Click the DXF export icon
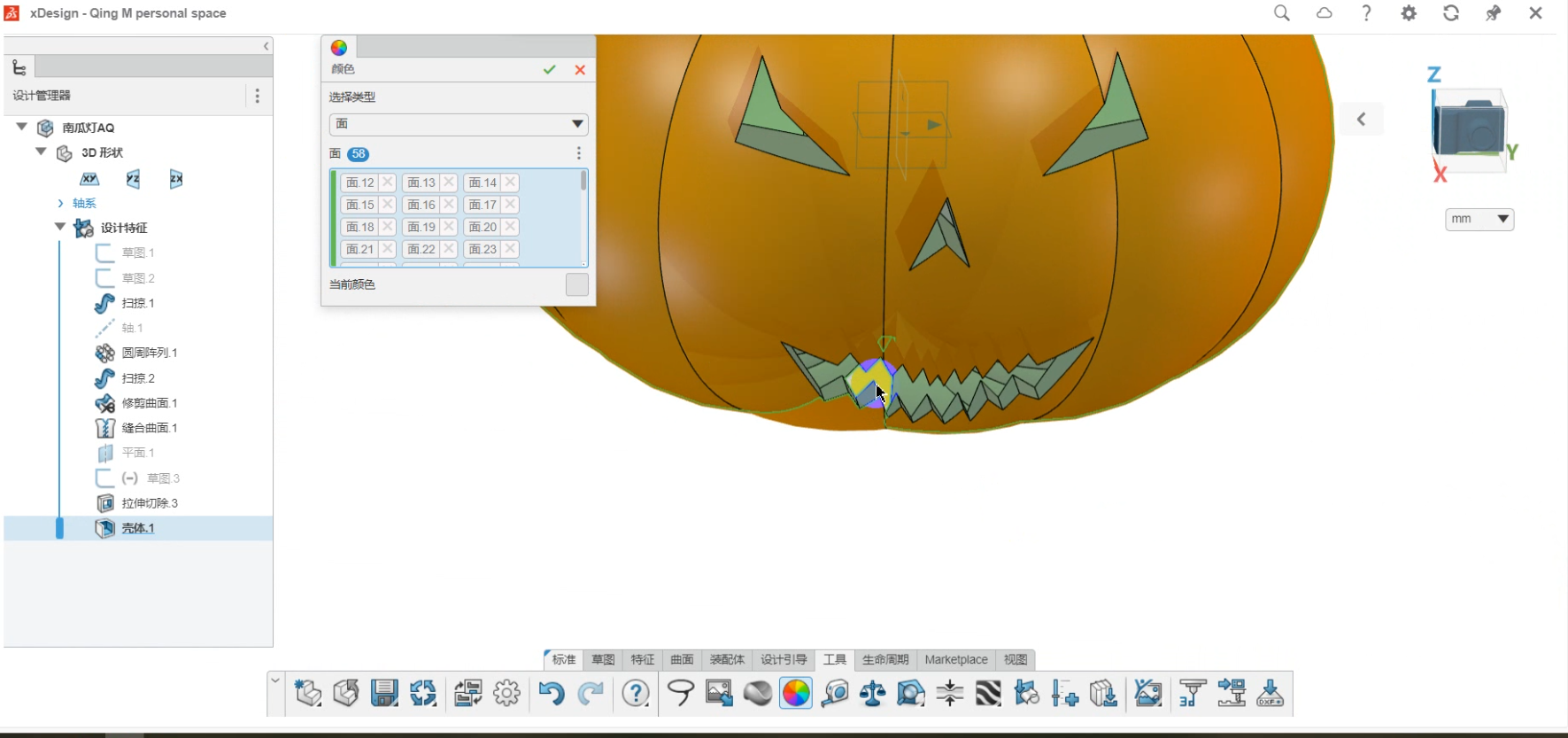1568x738 pixels. tap(1270, 693)
